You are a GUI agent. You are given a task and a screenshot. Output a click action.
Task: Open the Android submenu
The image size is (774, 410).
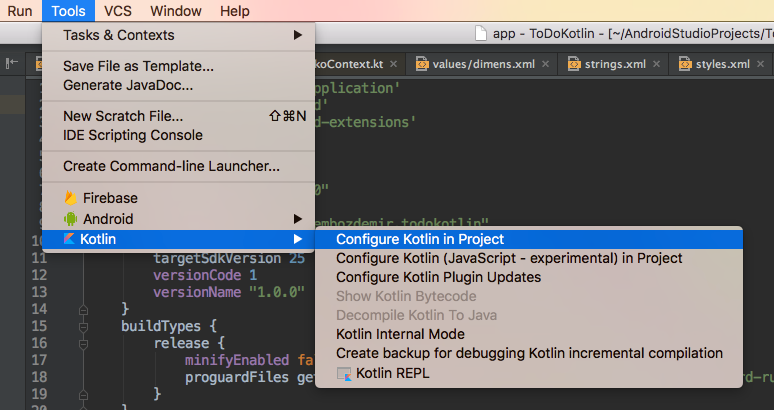coord(179,219)
